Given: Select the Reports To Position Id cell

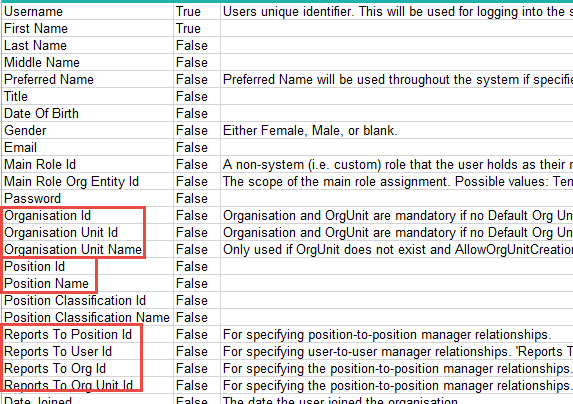Looking at the screenshot, I should (88, 334).
